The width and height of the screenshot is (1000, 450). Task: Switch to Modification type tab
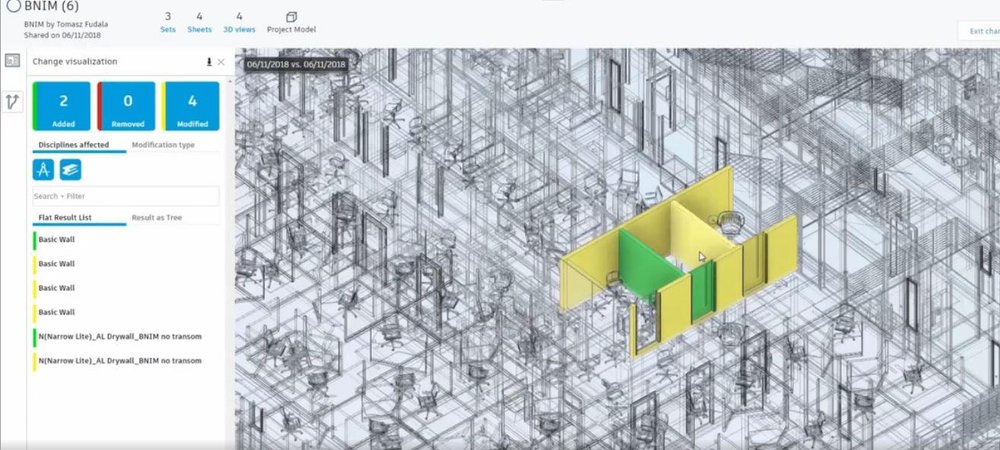point(163,145)
